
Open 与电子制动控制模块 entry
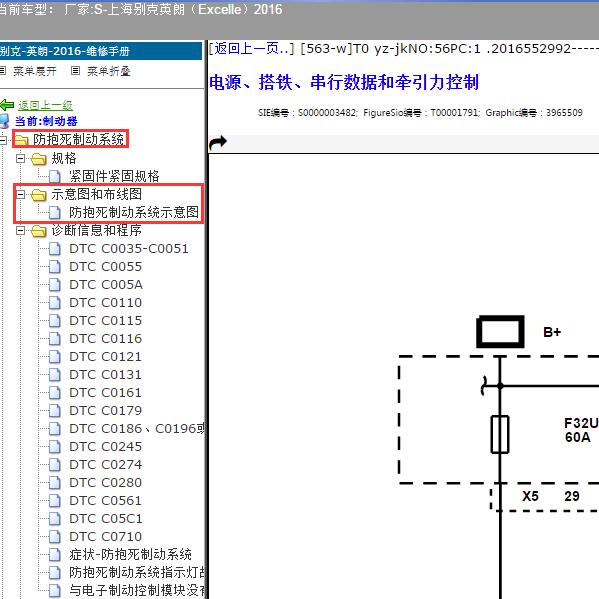[137, 590]
